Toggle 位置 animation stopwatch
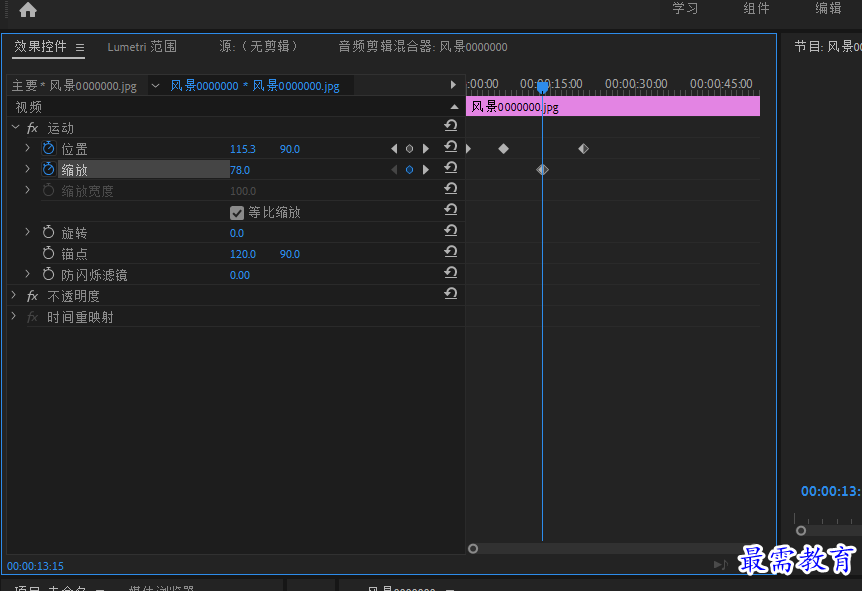The height and width of the screenshot is (591, 862). [48, 148]
